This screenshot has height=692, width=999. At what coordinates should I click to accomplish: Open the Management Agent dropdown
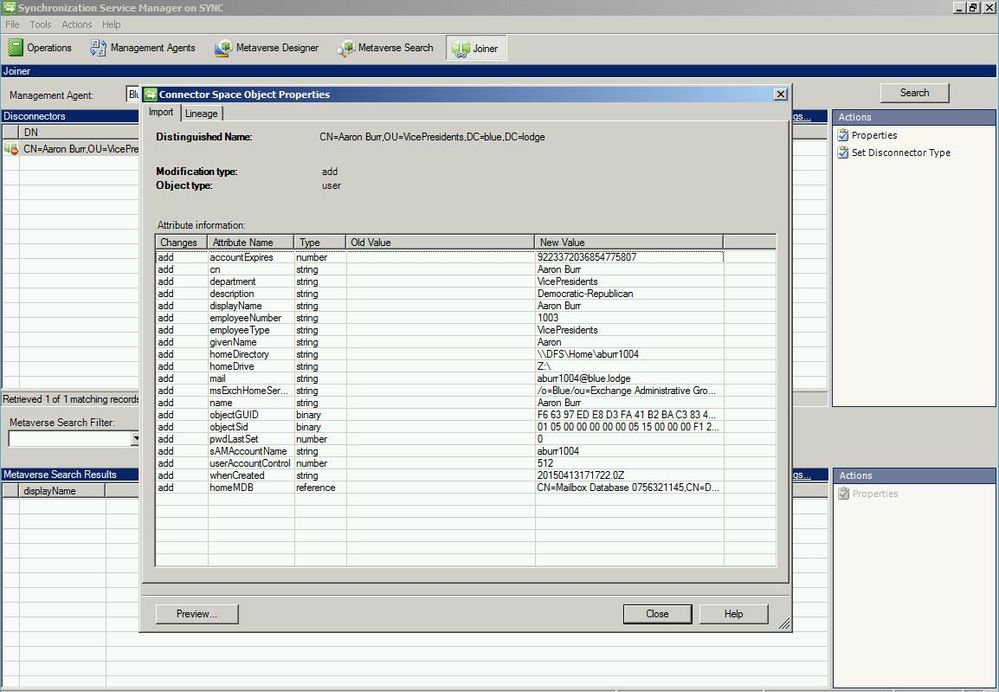click(134, 94)
